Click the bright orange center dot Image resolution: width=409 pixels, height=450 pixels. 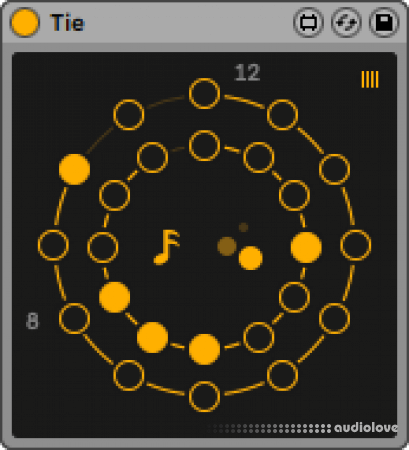(251, 258)
